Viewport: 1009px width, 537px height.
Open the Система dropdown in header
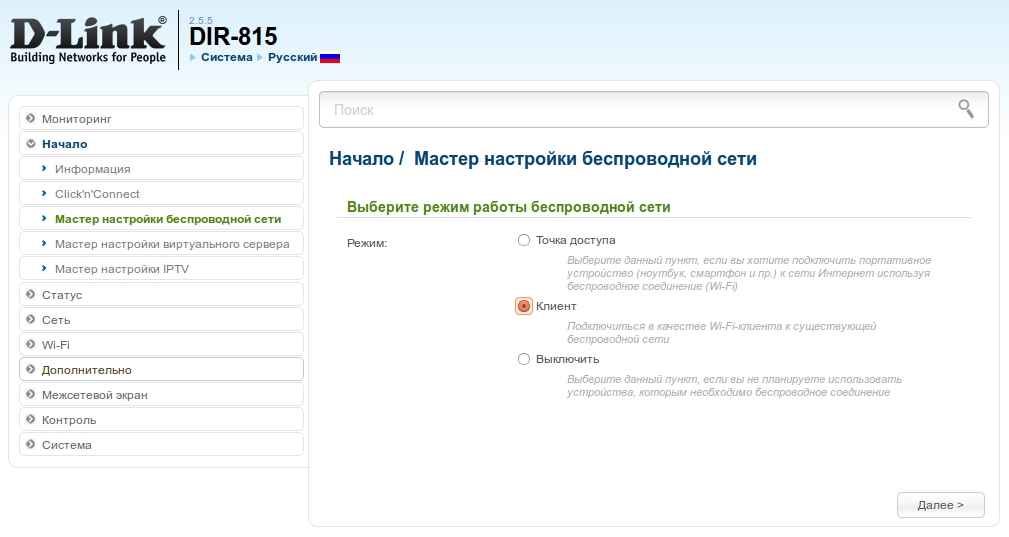tap(226, 58)
